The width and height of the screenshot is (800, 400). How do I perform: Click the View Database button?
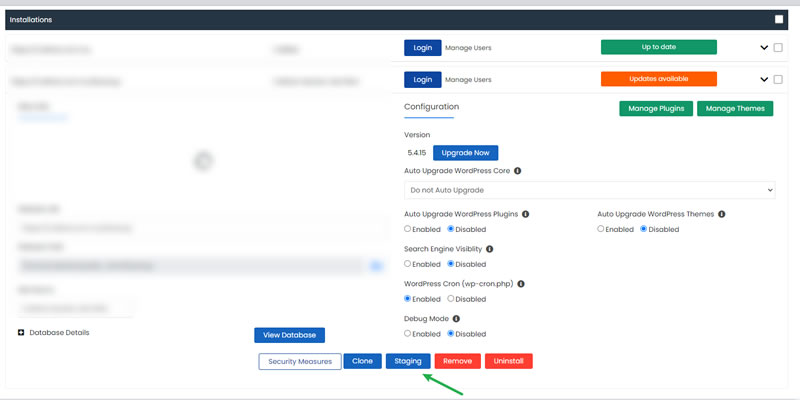coord(289,335)
